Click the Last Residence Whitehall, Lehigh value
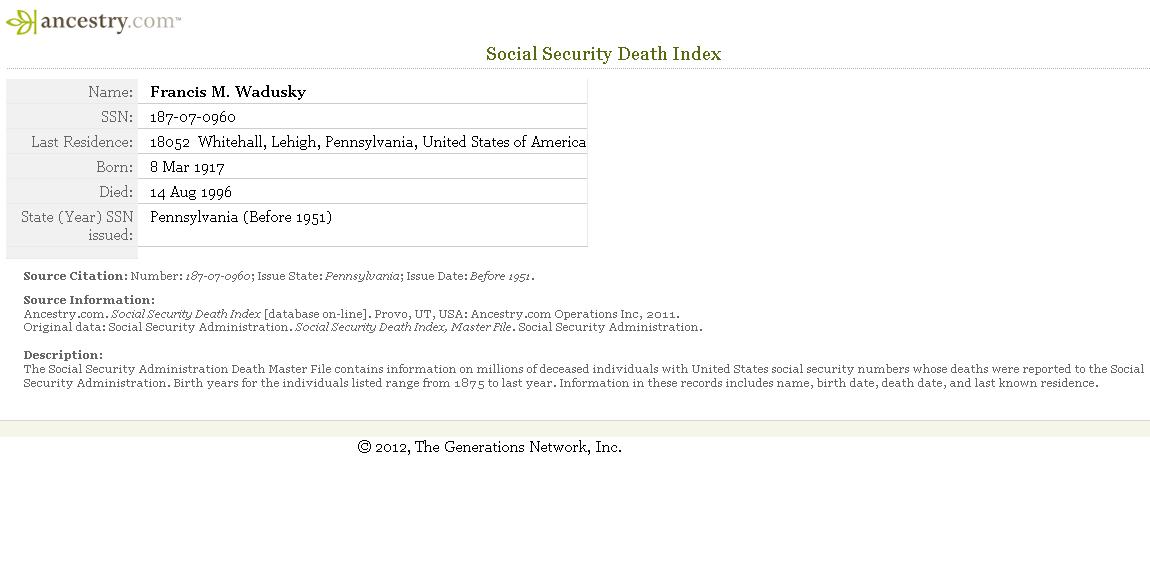This screenshot has height=576, width=1150. 367,142
